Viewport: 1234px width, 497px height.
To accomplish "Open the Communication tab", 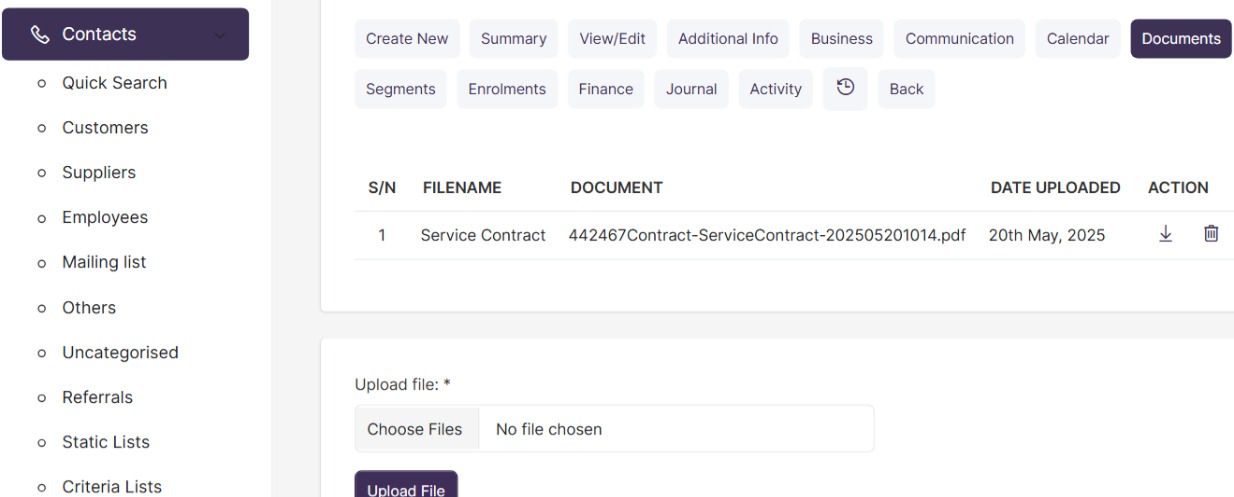I will pyautogui.click(x=959, y=39).
